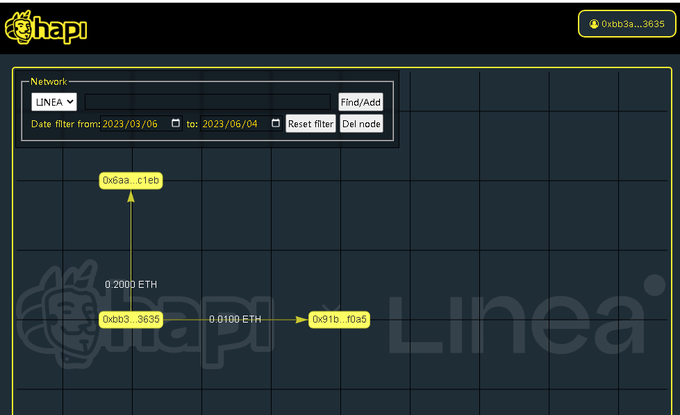Open the 0xbb3a...3635 wallet account button

[x=627, y=24]
